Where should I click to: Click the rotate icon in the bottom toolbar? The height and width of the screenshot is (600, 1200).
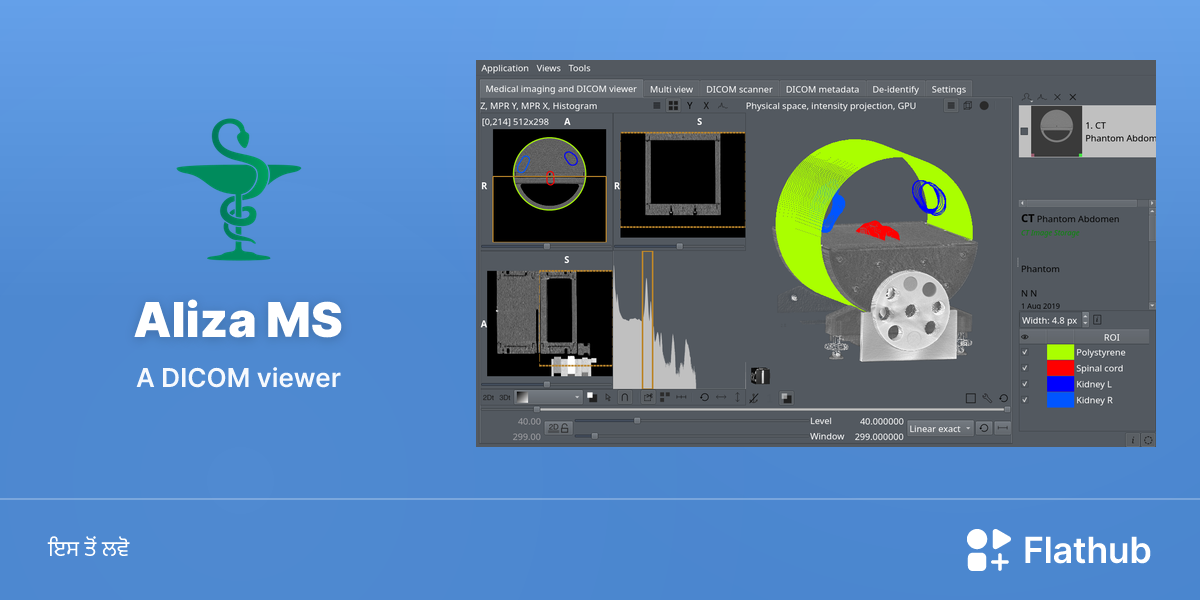click(704, 397)
